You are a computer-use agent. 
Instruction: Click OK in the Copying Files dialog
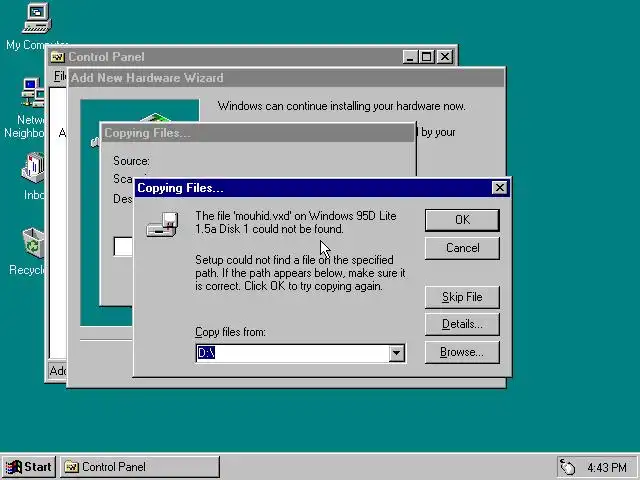462,220
